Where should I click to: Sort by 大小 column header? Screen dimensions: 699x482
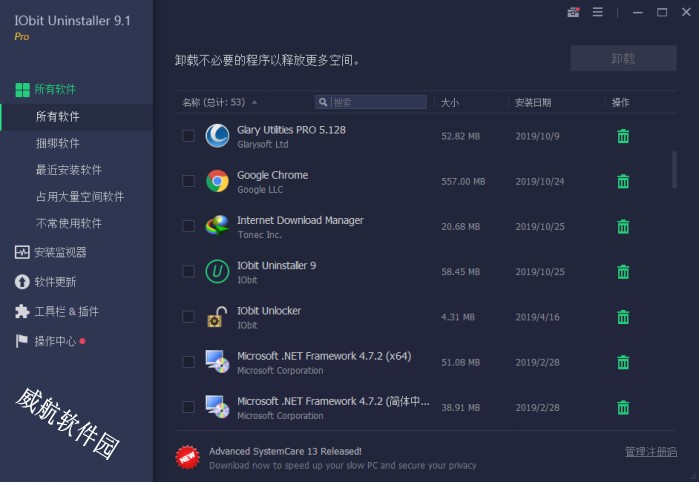(450, 103)
